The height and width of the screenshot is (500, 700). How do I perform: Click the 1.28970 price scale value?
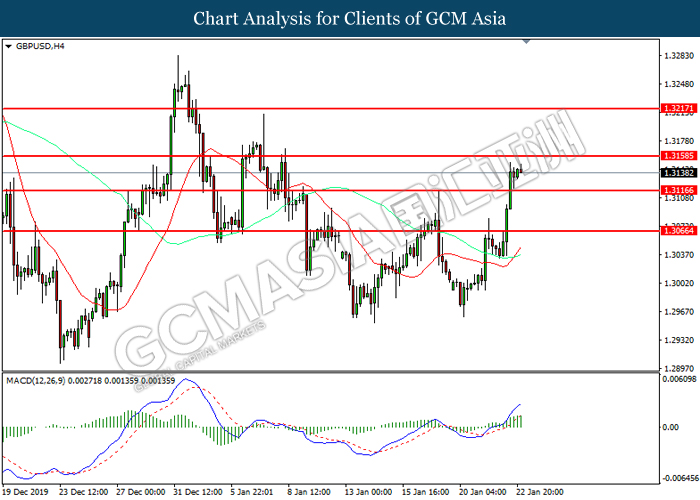pos(679,369)
